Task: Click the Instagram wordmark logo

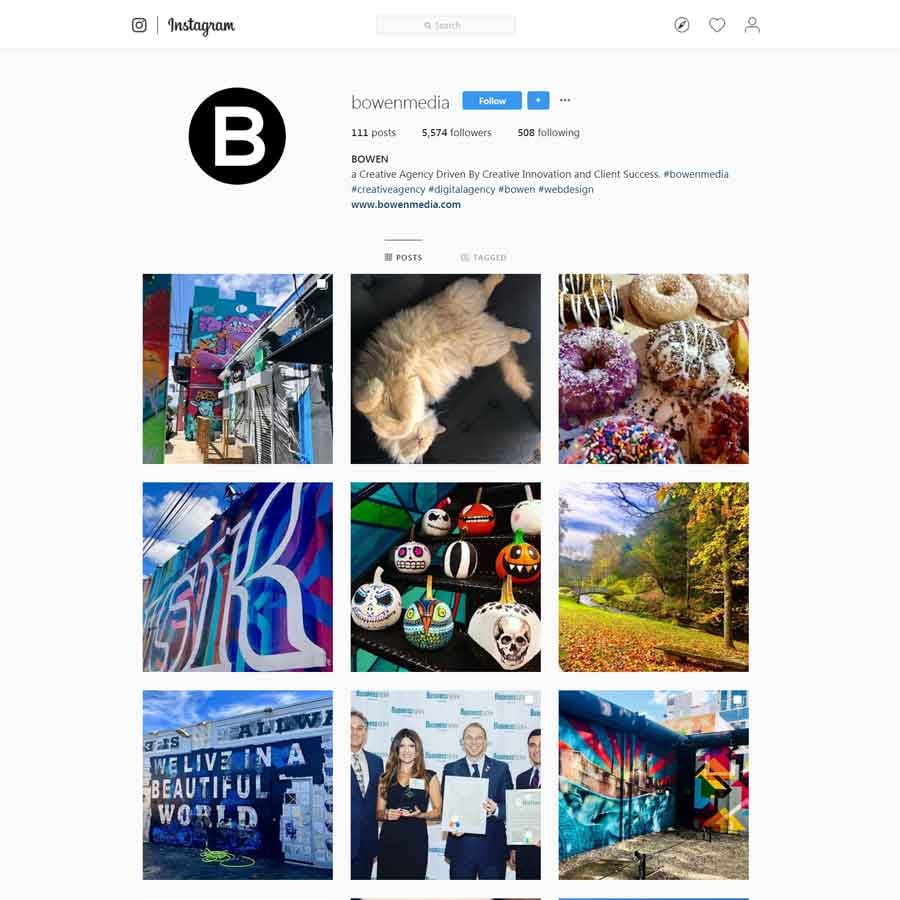Action: click(x=201, y=26)
